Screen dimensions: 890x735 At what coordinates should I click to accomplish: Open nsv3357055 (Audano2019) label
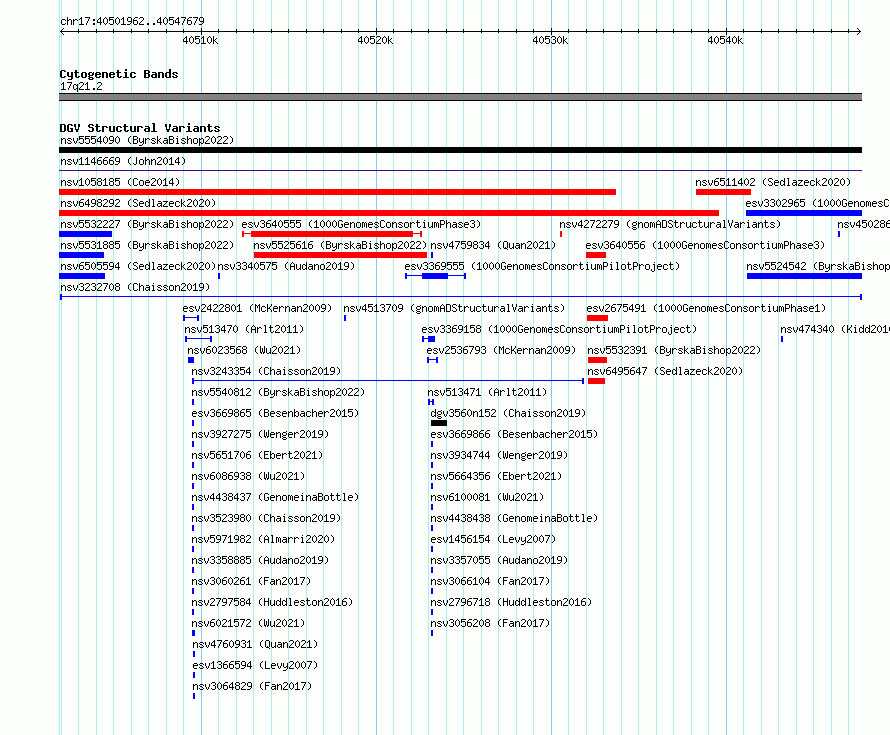tap(499, 560)
